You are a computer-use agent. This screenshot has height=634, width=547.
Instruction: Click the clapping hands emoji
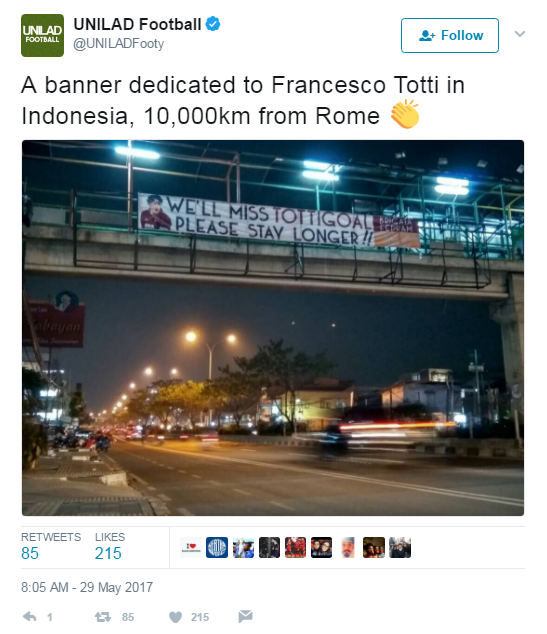coord(405,114)
